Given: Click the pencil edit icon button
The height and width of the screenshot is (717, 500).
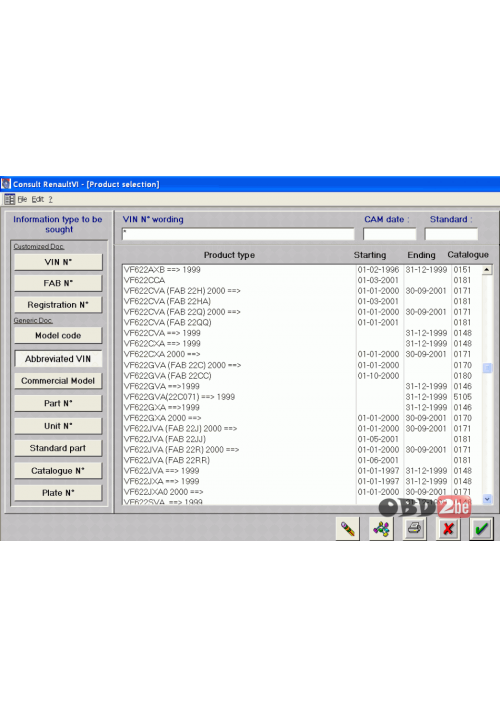Looking at the screenshot, I should [347, 529].
